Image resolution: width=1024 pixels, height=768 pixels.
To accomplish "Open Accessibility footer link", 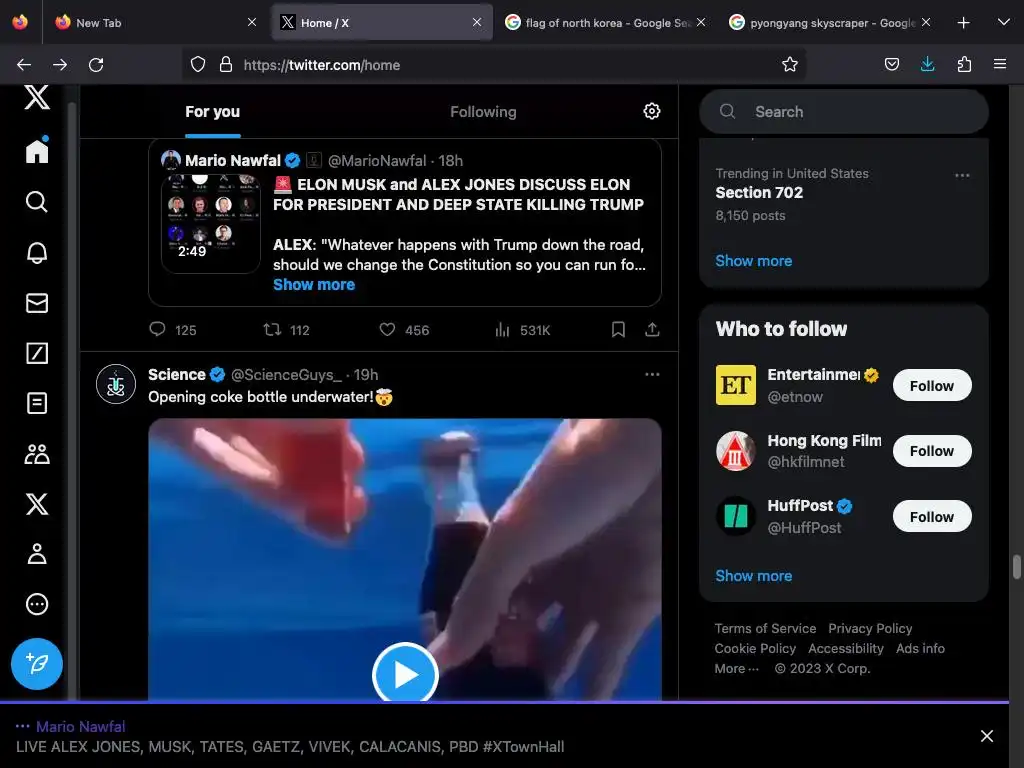I will (846, 648).
